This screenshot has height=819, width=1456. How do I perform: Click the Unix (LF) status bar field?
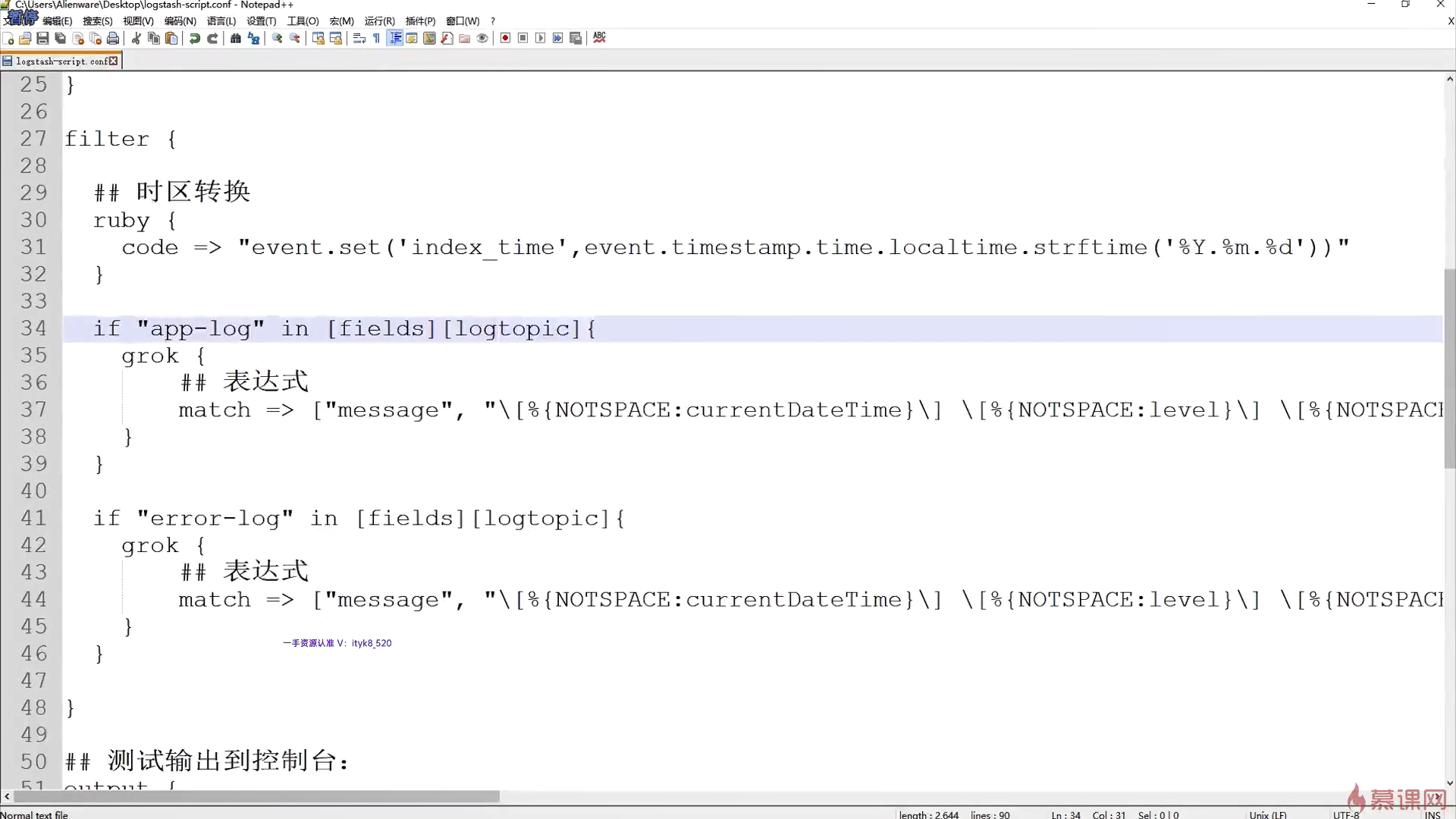1268,814
